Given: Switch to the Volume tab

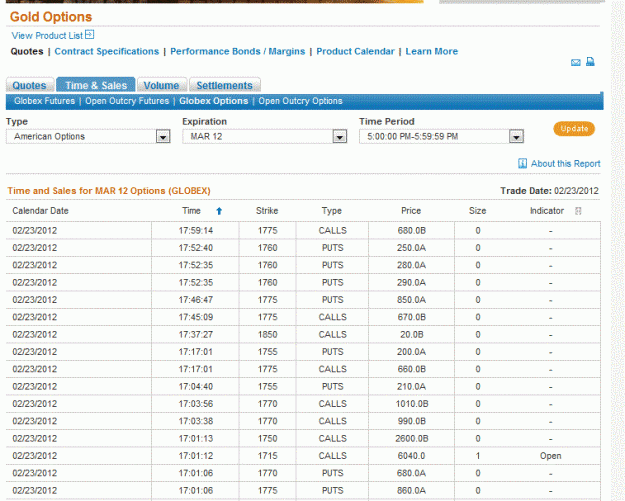Looking at the screenshot, I should coord(161,85).
